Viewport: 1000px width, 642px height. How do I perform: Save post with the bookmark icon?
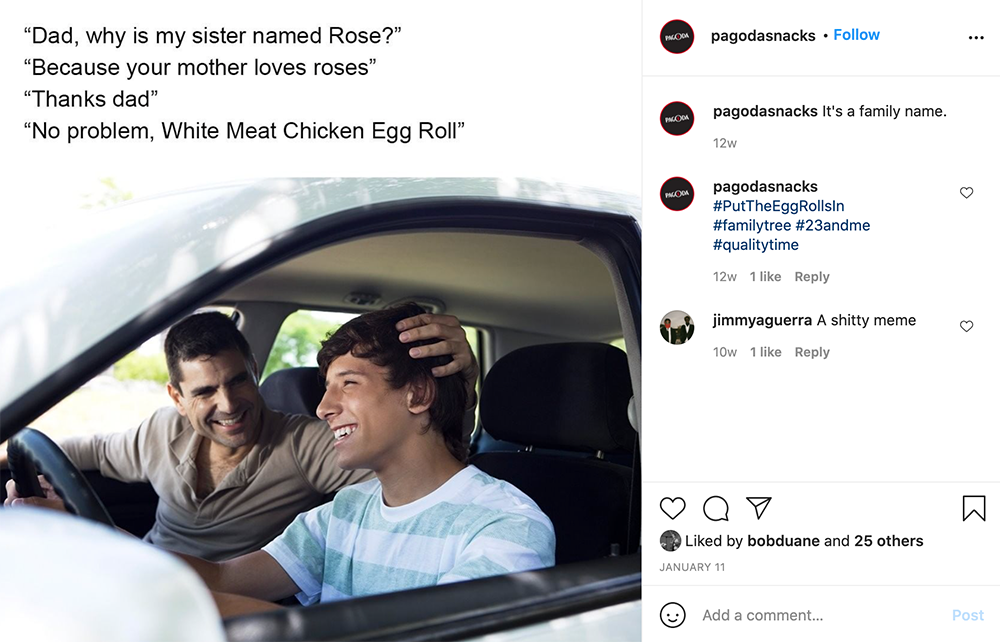pos(973,508)
